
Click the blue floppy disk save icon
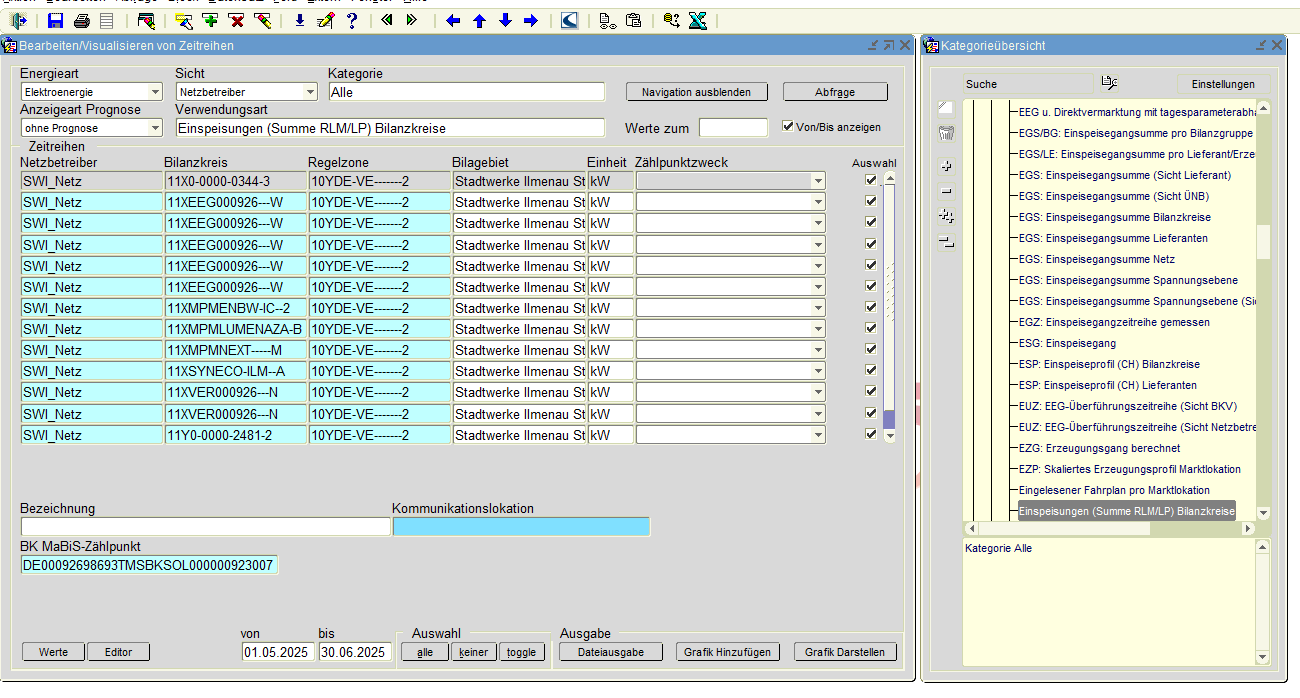point(56,20)
